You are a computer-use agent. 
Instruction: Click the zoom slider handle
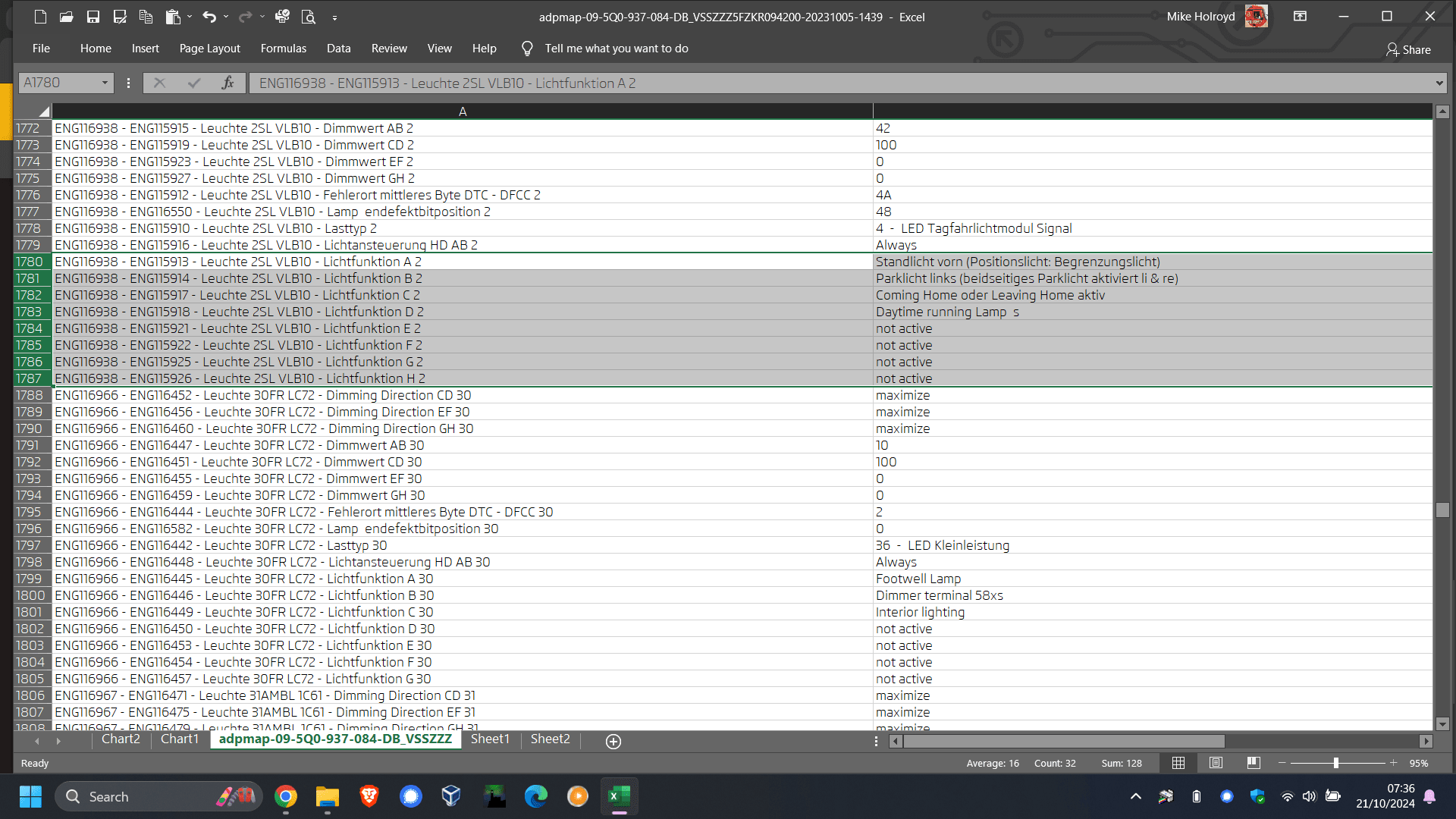click(1335, 763)
